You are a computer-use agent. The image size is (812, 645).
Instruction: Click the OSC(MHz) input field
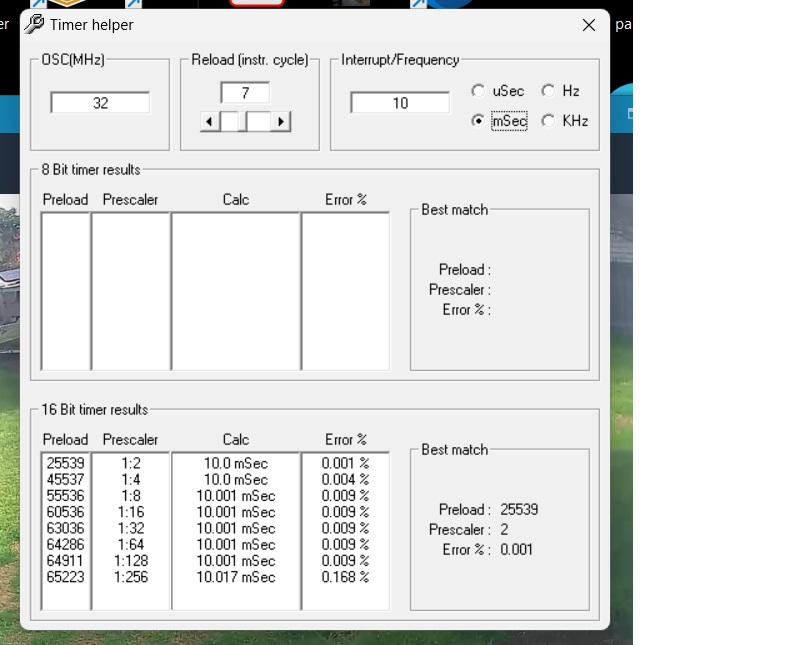[100, 103]
